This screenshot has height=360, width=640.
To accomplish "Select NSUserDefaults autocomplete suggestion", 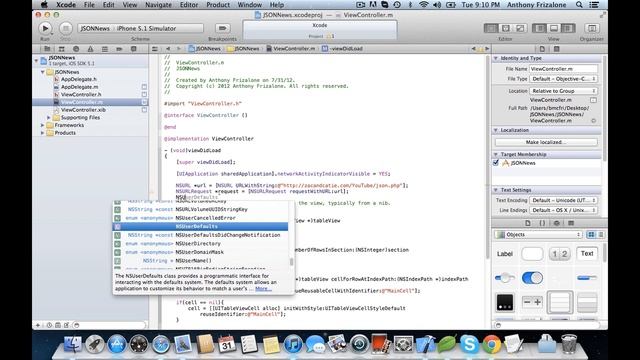I will click(200, 227).
